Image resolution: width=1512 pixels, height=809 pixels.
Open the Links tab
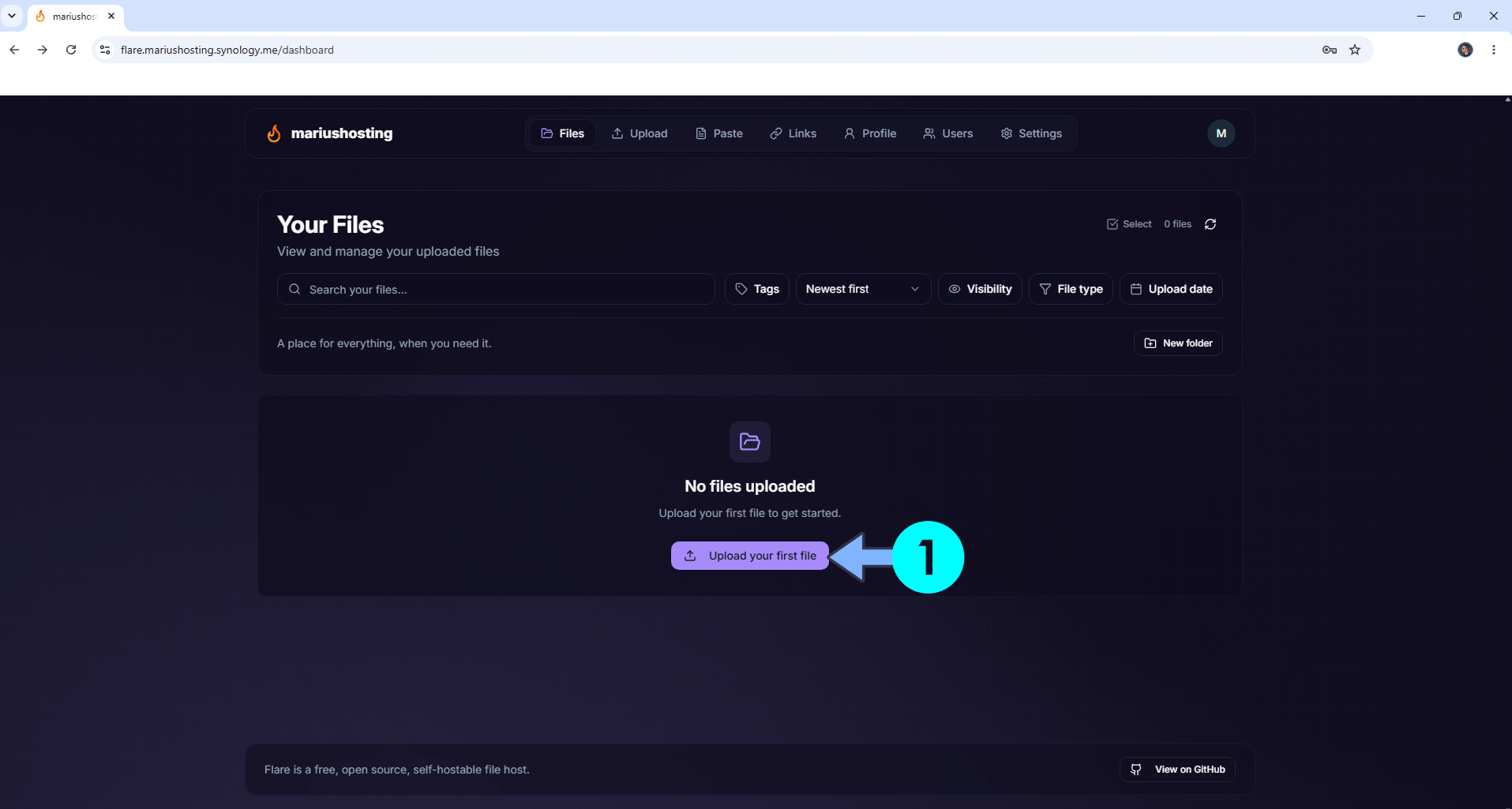click(794, 133)
